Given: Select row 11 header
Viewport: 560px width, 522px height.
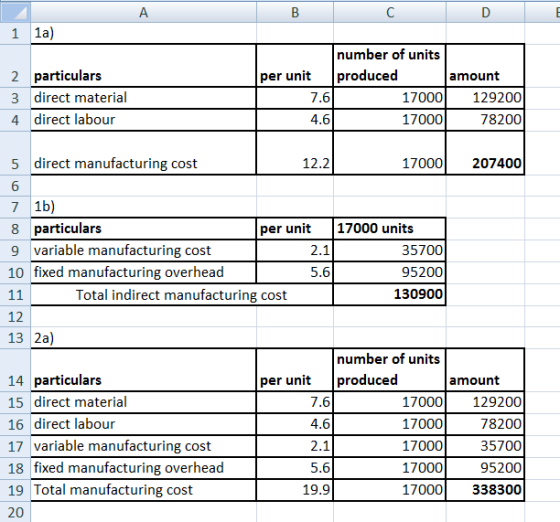Looking at the screenshot, I should click(15, 295).
